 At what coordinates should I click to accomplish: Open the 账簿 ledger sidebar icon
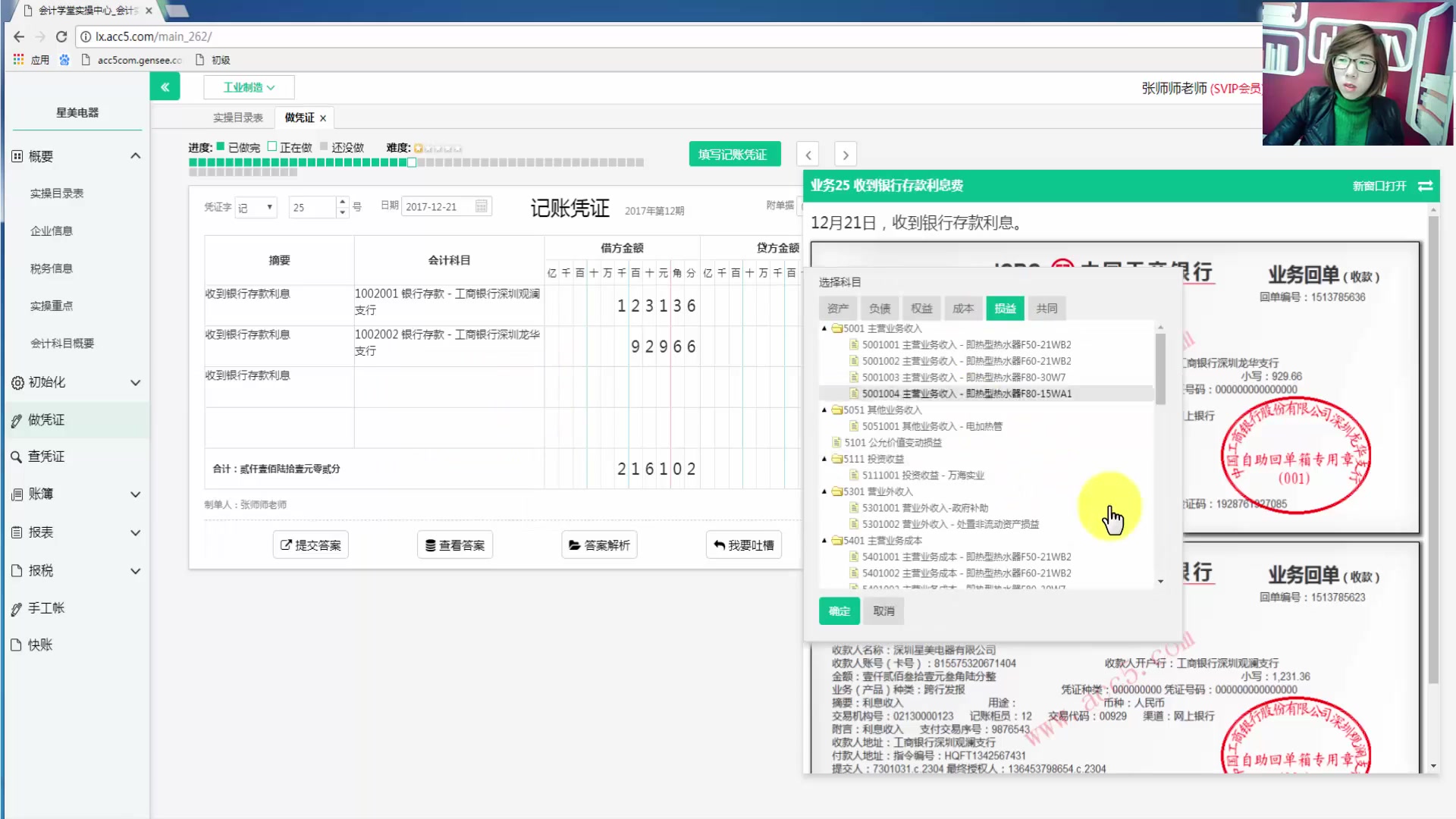point(17,494)
